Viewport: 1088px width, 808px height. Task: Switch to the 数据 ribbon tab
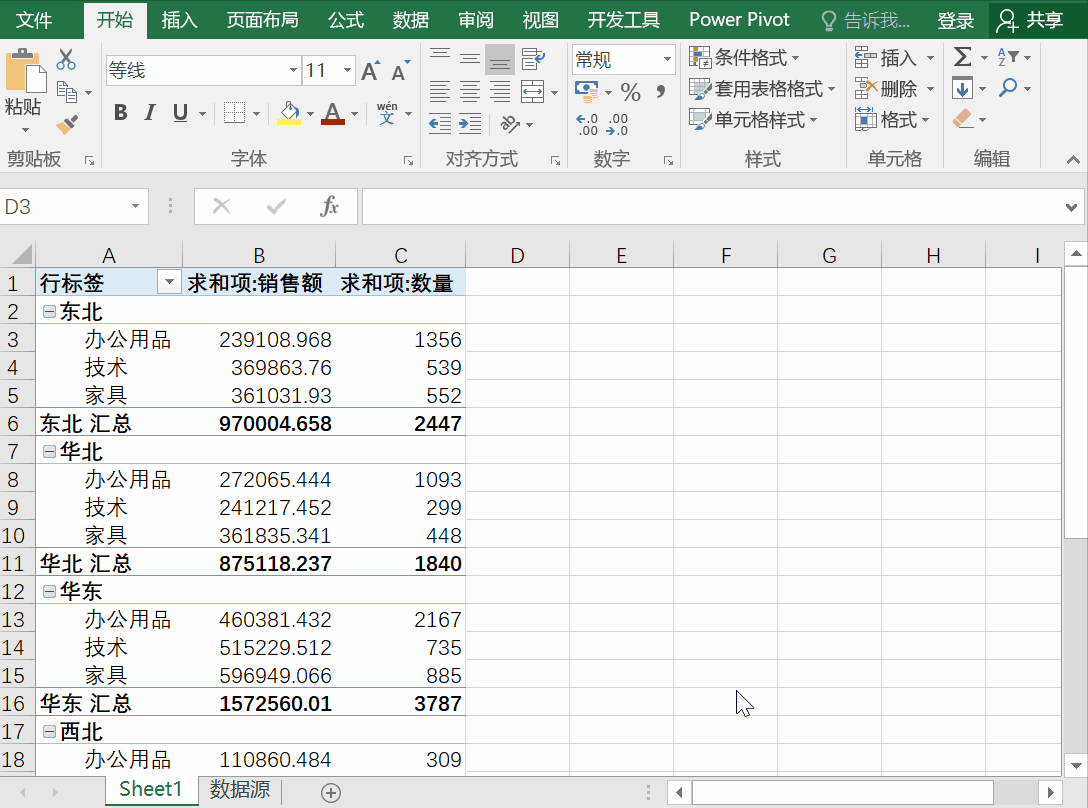[x=411, y=20]
